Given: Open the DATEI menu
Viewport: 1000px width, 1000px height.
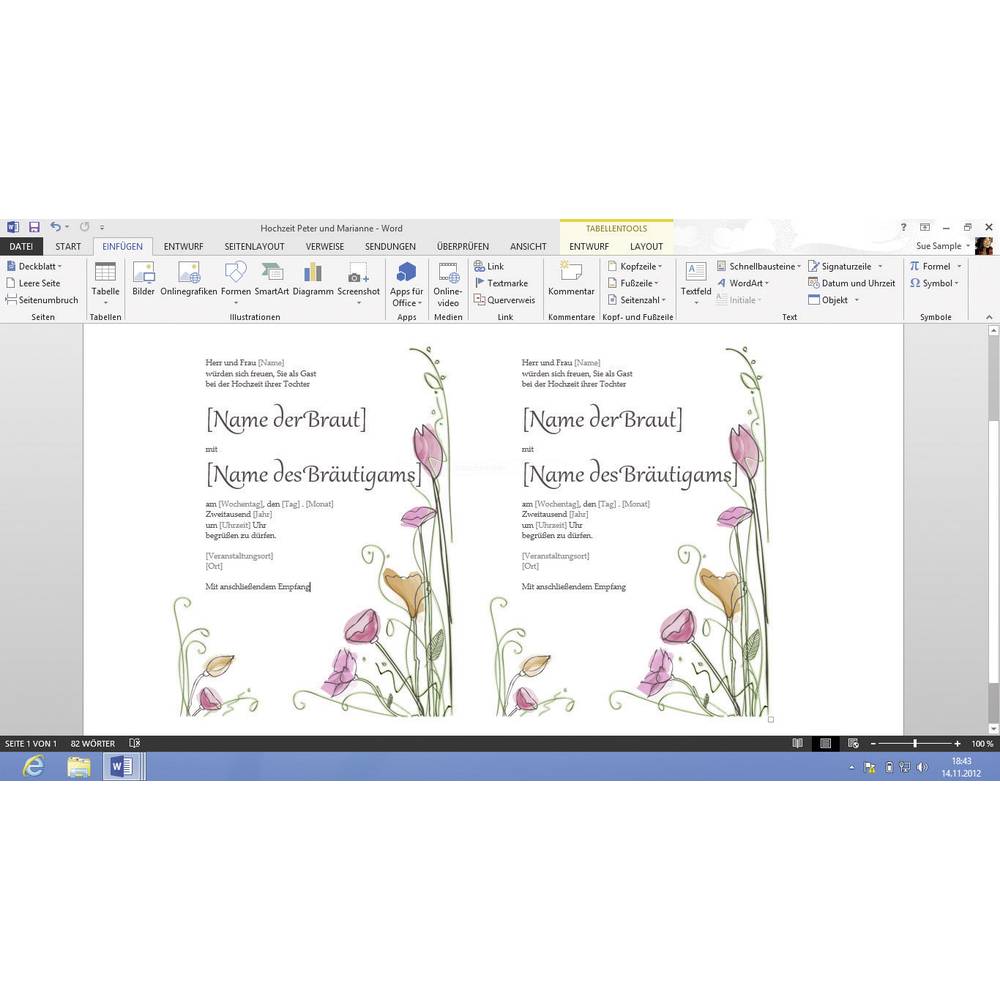Looking at the screenshot, I should point(23,246).
